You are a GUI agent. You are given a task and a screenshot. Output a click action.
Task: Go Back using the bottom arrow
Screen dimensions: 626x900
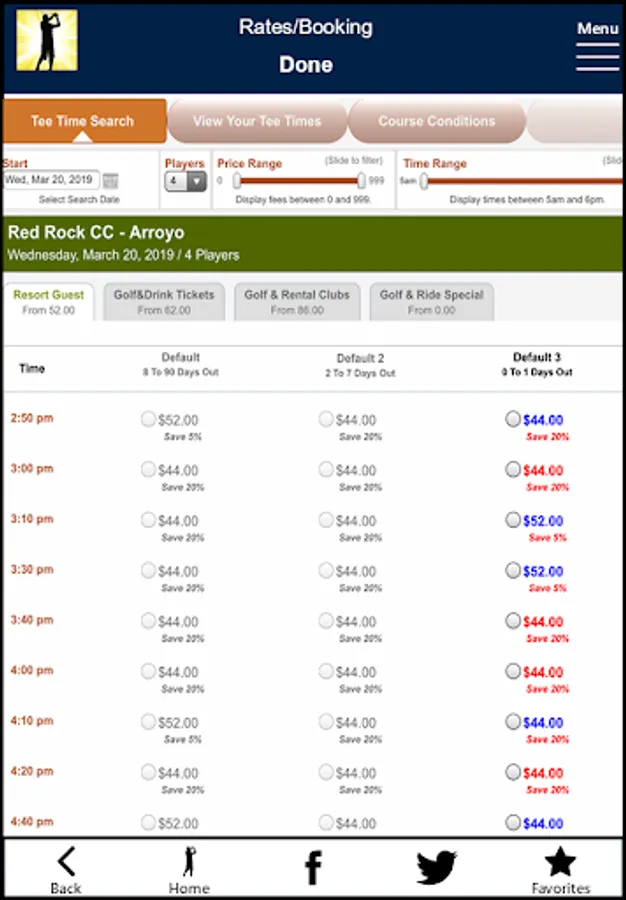[66, 870]
